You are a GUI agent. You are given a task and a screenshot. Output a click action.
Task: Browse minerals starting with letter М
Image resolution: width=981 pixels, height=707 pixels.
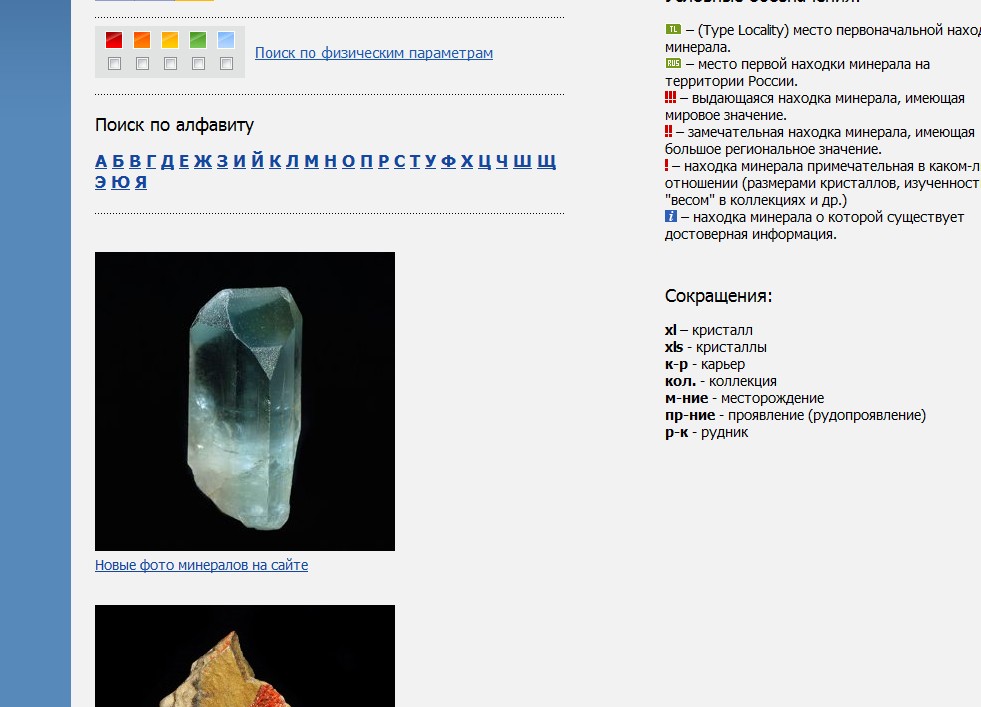312,161
